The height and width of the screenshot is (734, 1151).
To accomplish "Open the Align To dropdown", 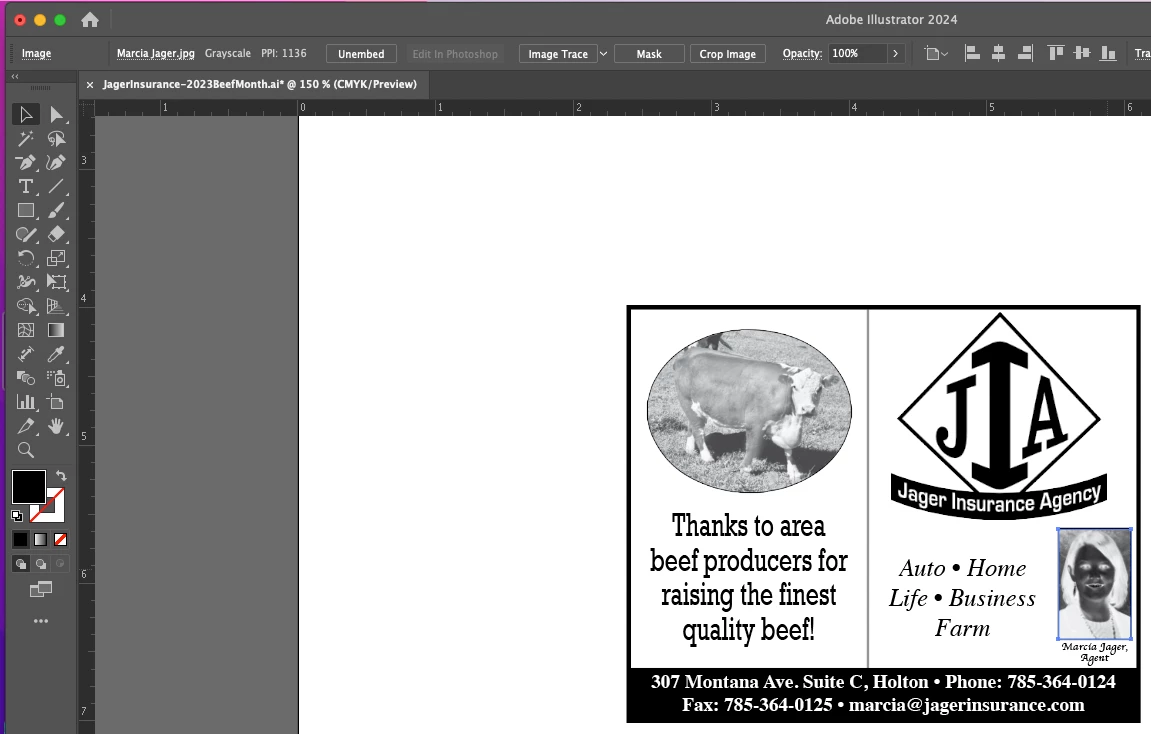I will coord(936,54).
